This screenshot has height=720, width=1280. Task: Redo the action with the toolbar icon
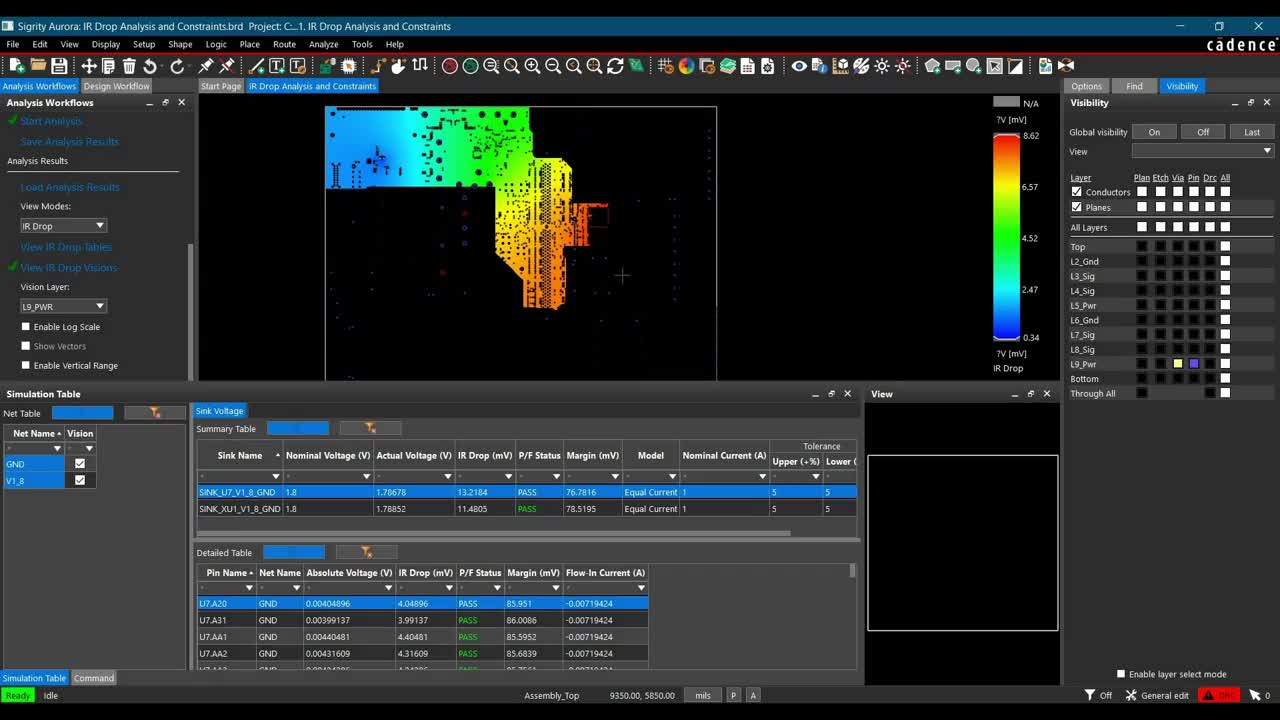point(177,66)
